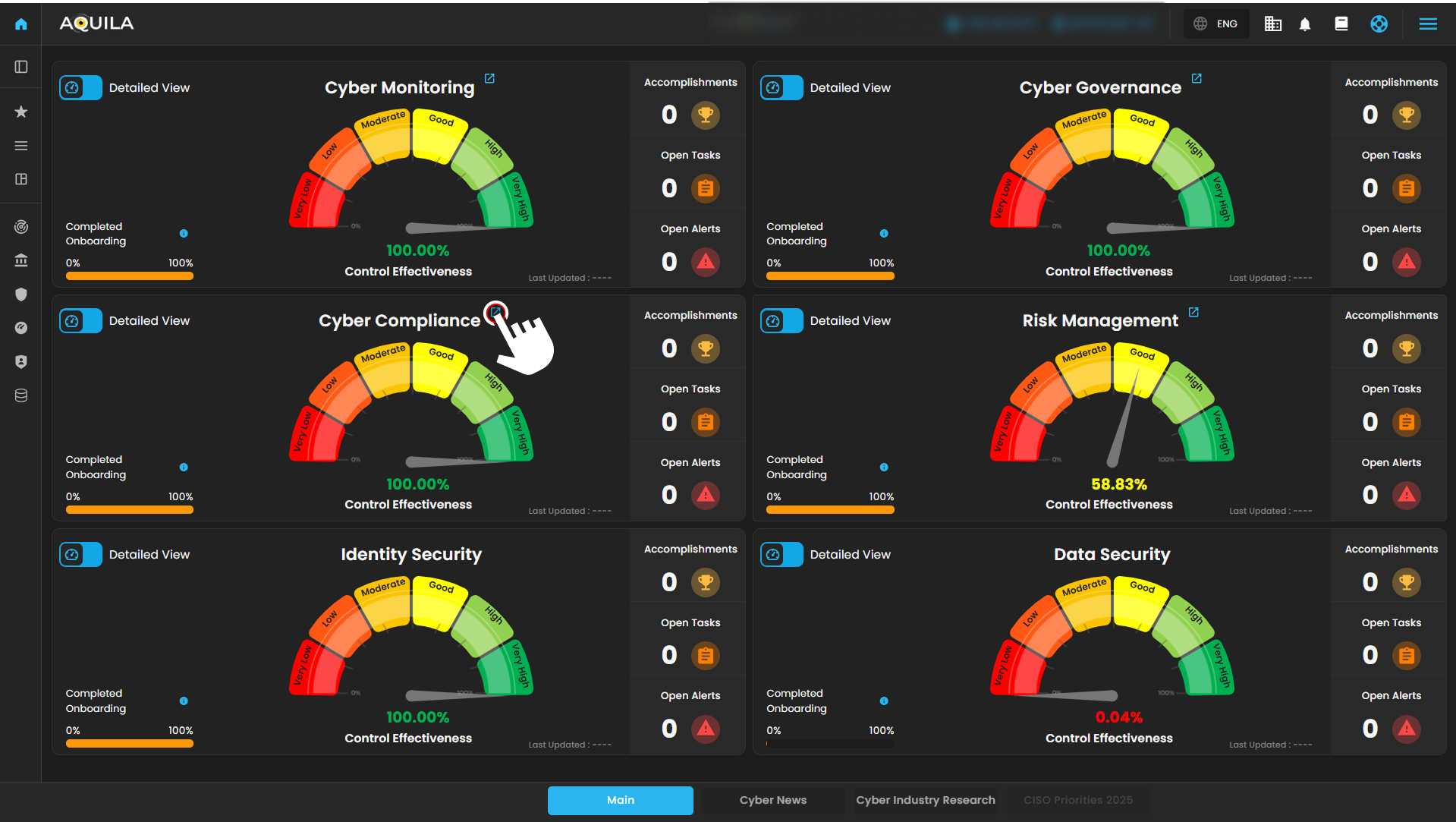1456x822 pixels.
Task: Open the building organization icon in header
Action: tap(1272, 24)
